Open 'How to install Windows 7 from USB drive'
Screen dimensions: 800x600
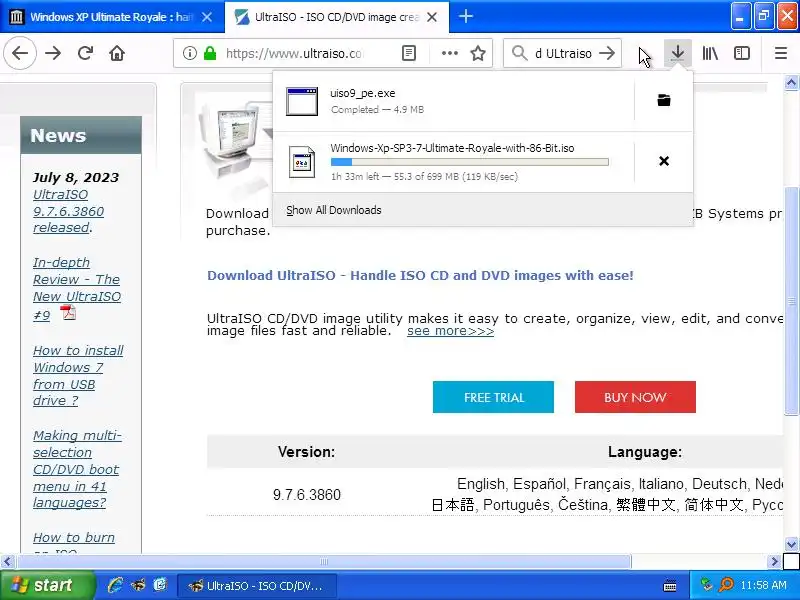pyautogui.click(x=78, y=376)
